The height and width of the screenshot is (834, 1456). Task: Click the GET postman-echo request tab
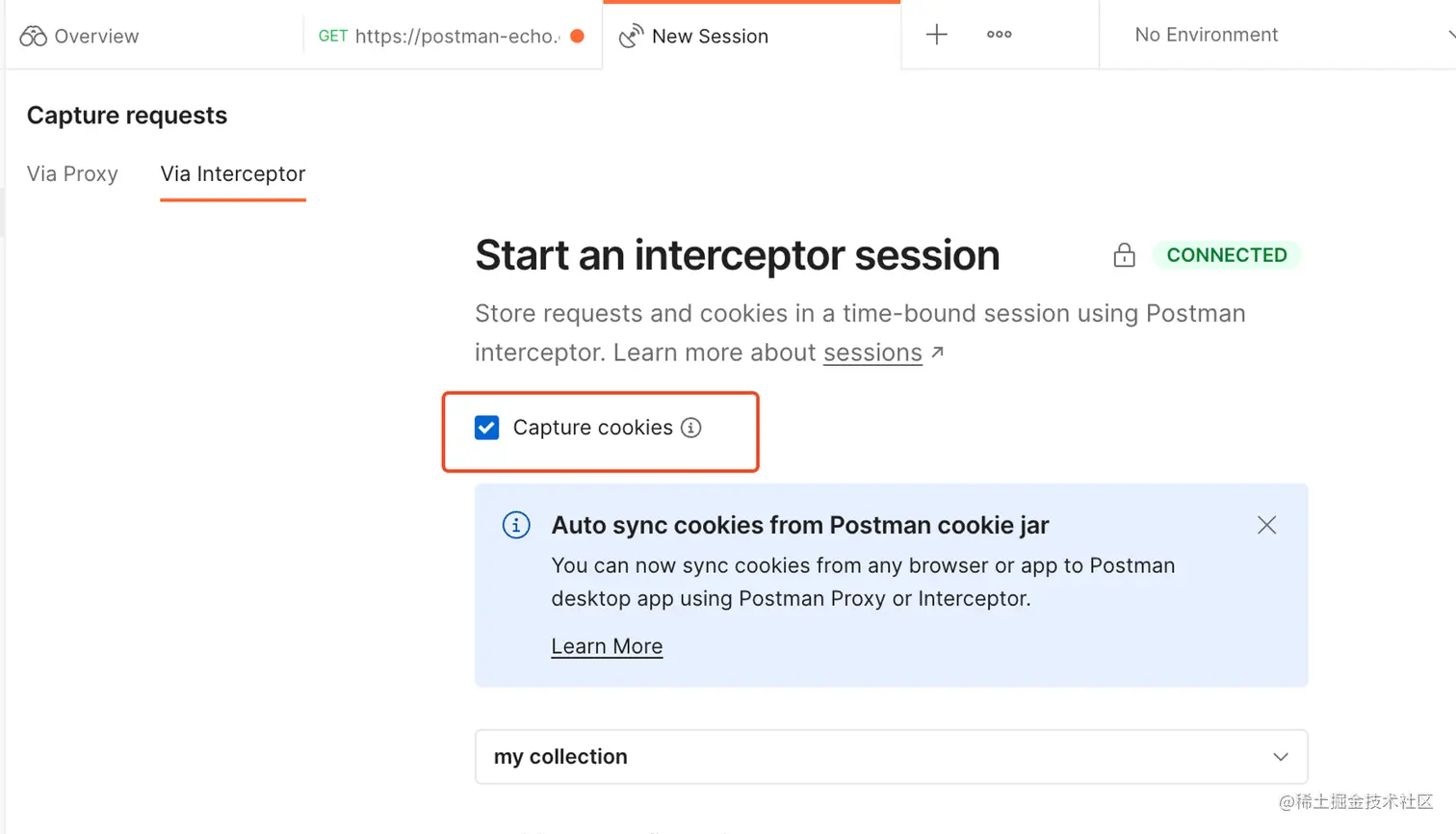(x=443, y=36)
